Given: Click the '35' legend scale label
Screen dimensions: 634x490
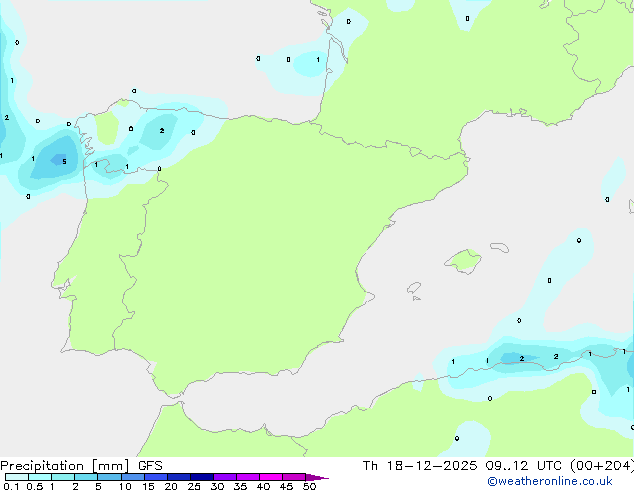Looking at the screenshot, I should [x=240, y=486].
